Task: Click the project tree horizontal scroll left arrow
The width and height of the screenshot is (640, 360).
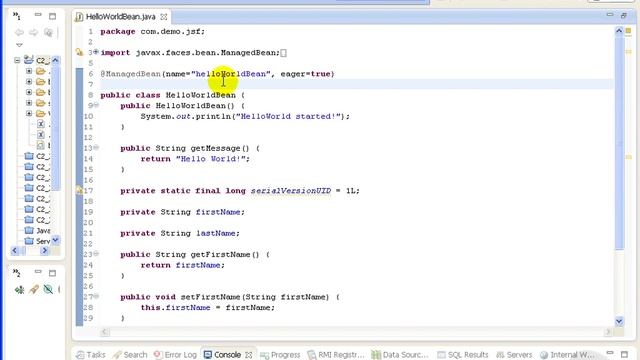Action: [x=15, y=250]
